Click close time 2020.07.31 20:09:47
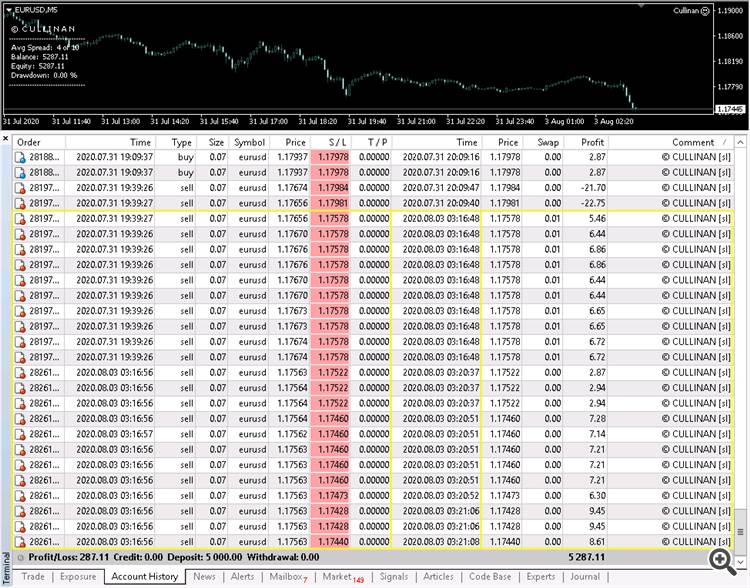This screenshot has height=588, width=750. pos(441,188)
